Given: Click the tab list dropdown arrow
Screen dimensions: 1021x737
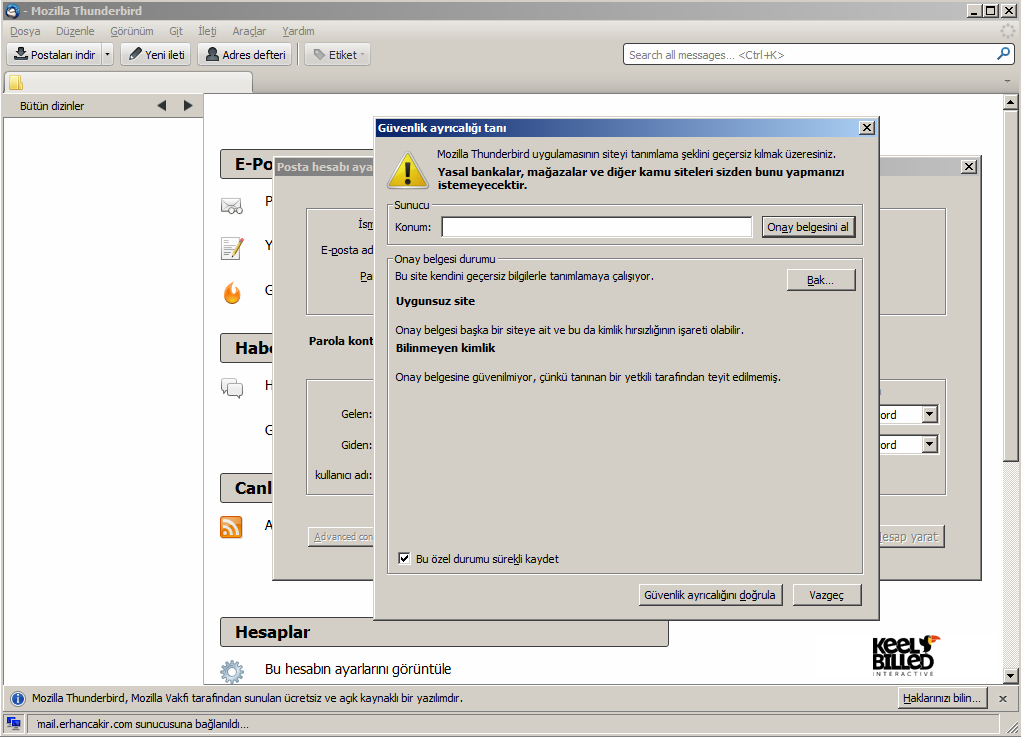Looking at the screenshot, I should pyautogui.click(x=1008, y=81).
